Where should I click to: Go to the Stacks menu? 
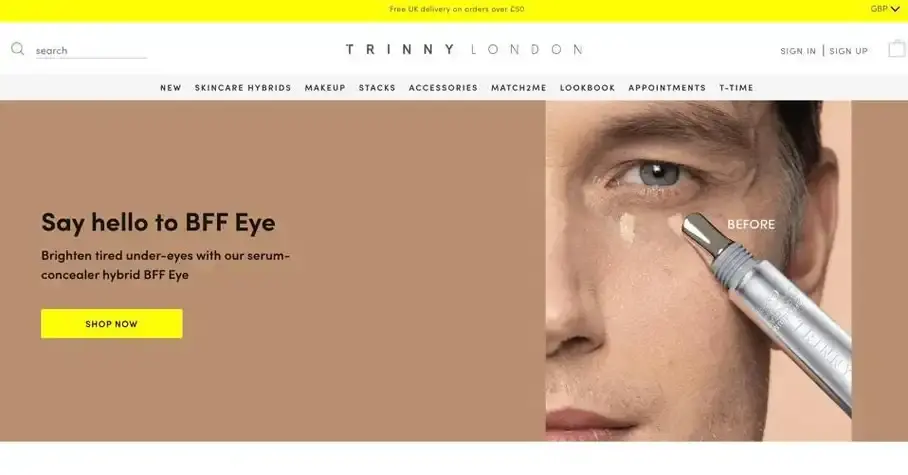click(377, 87)
